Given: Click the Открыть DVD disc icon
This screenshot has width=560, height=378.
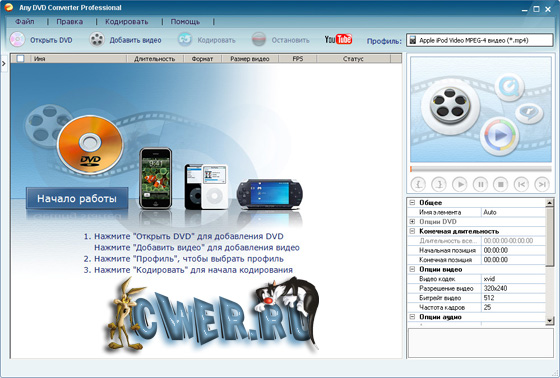Looking at the screenshot, I should click(17, 39).
